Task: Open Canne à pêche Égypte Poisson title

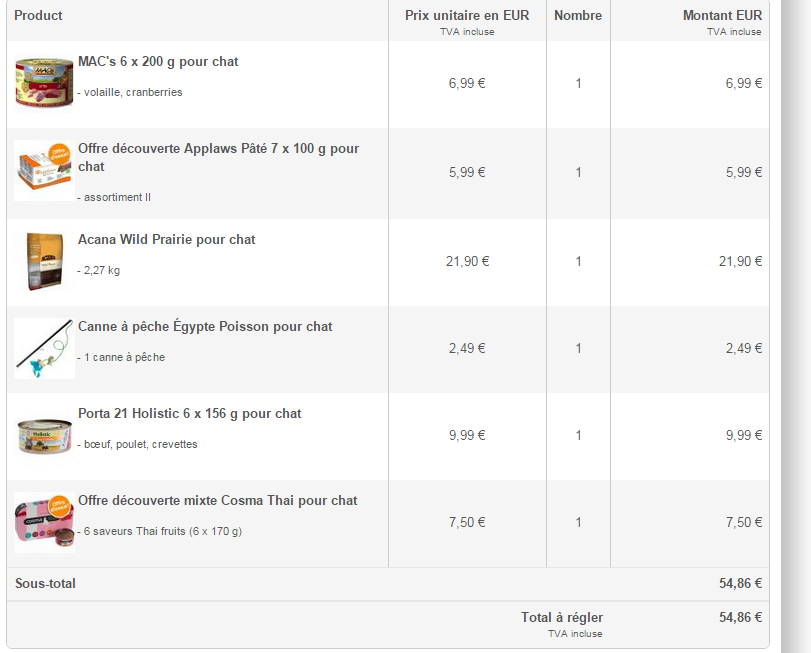Action: coord(205,327)
